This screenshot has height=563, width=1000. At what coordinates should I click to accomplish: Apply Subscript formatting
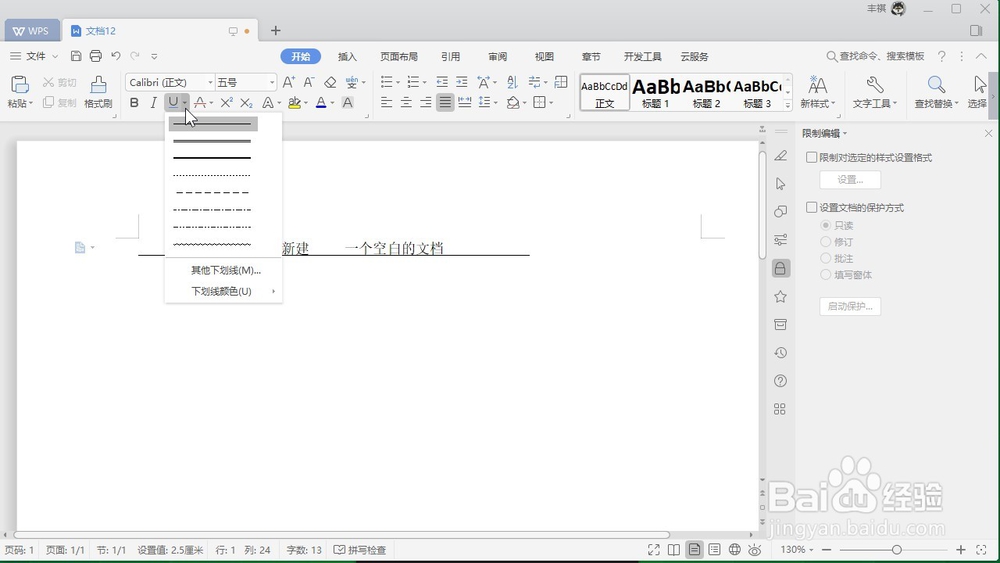[x=246, y=103]
